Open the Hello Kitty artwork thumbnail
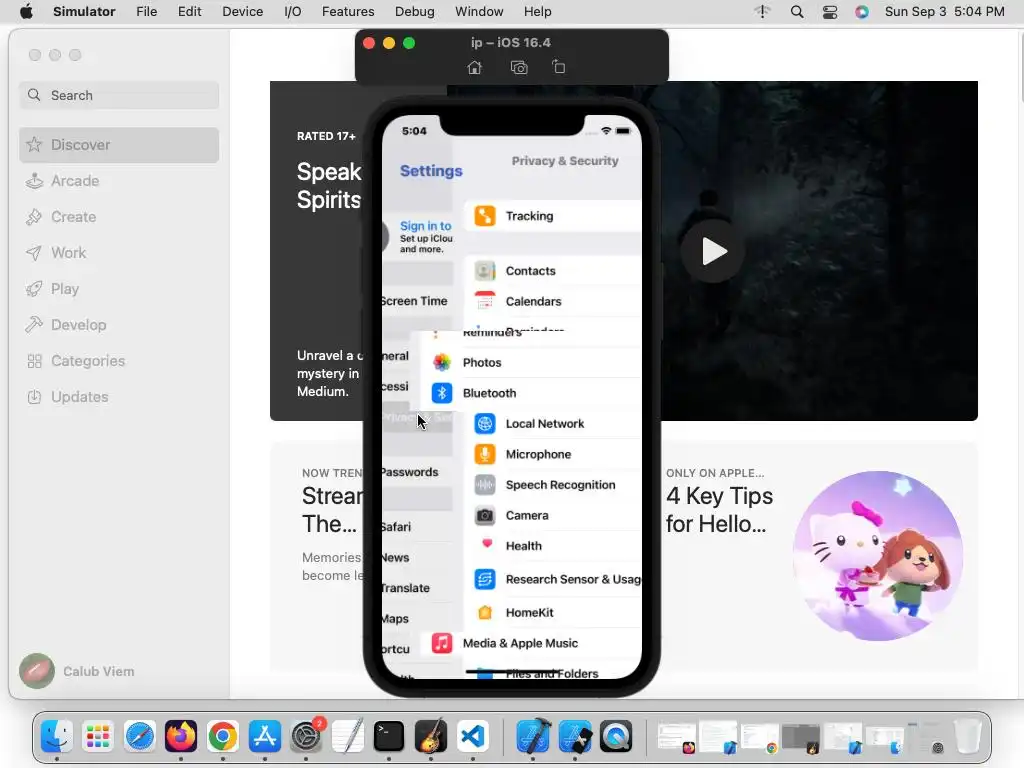 click(x=878, y=556)
